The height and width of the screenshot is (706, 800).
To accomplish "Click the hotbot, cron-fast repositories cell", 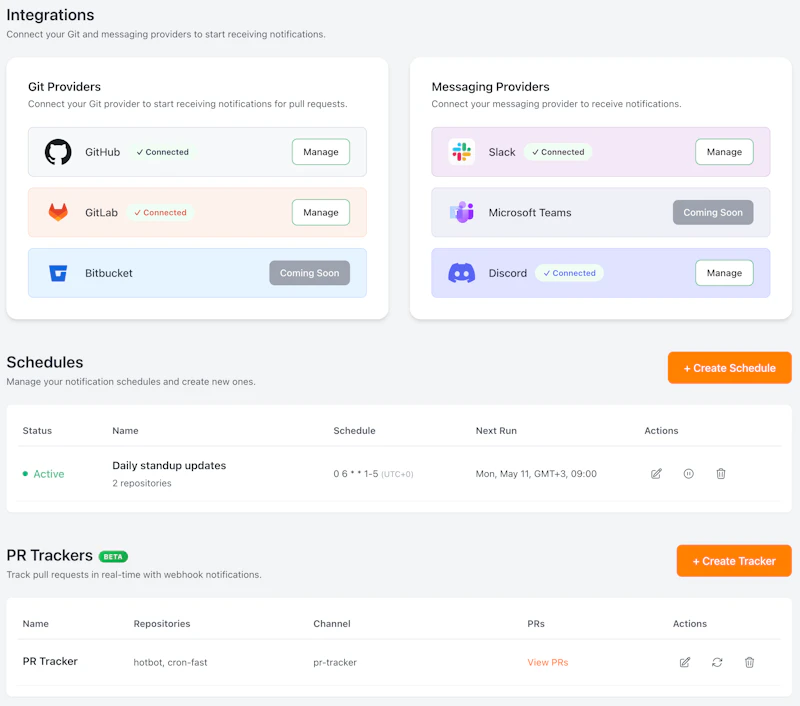I will click(x=170, y=662).
